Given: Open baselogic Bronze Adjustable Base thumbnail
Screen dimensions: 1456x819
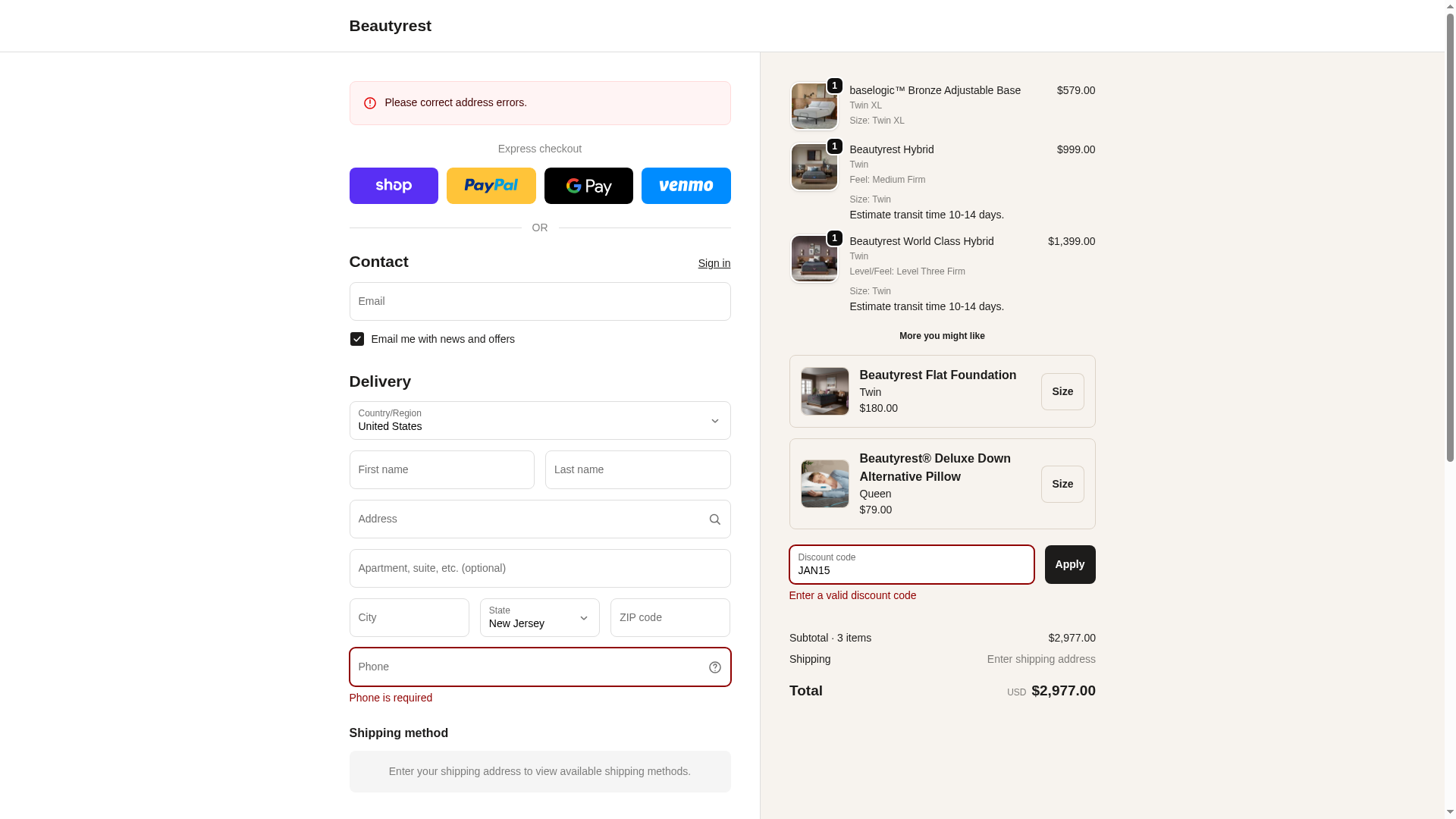Looking at the screenshot, I should pos(814,106).
